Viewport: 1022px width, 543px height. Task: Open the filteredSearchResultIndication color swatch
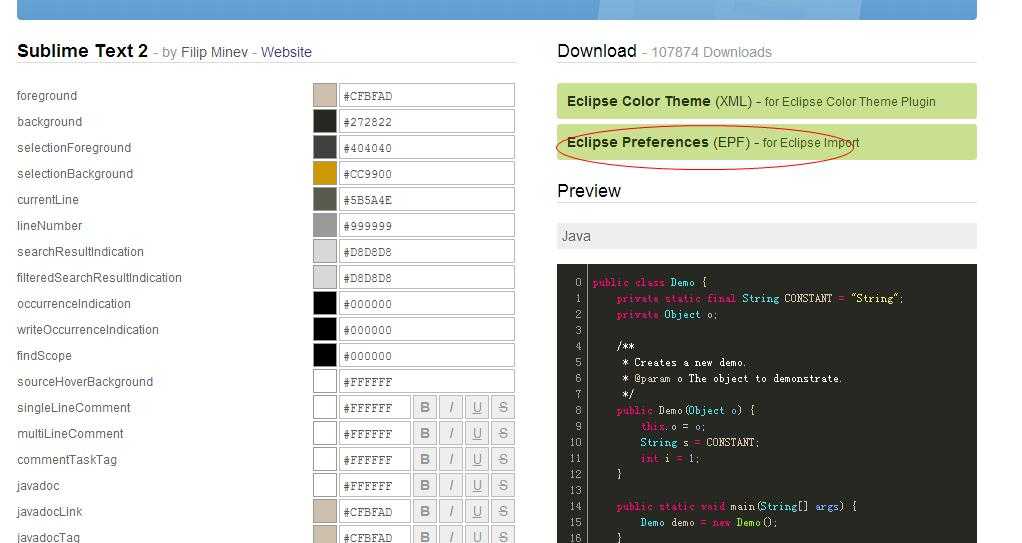(325, 278)
